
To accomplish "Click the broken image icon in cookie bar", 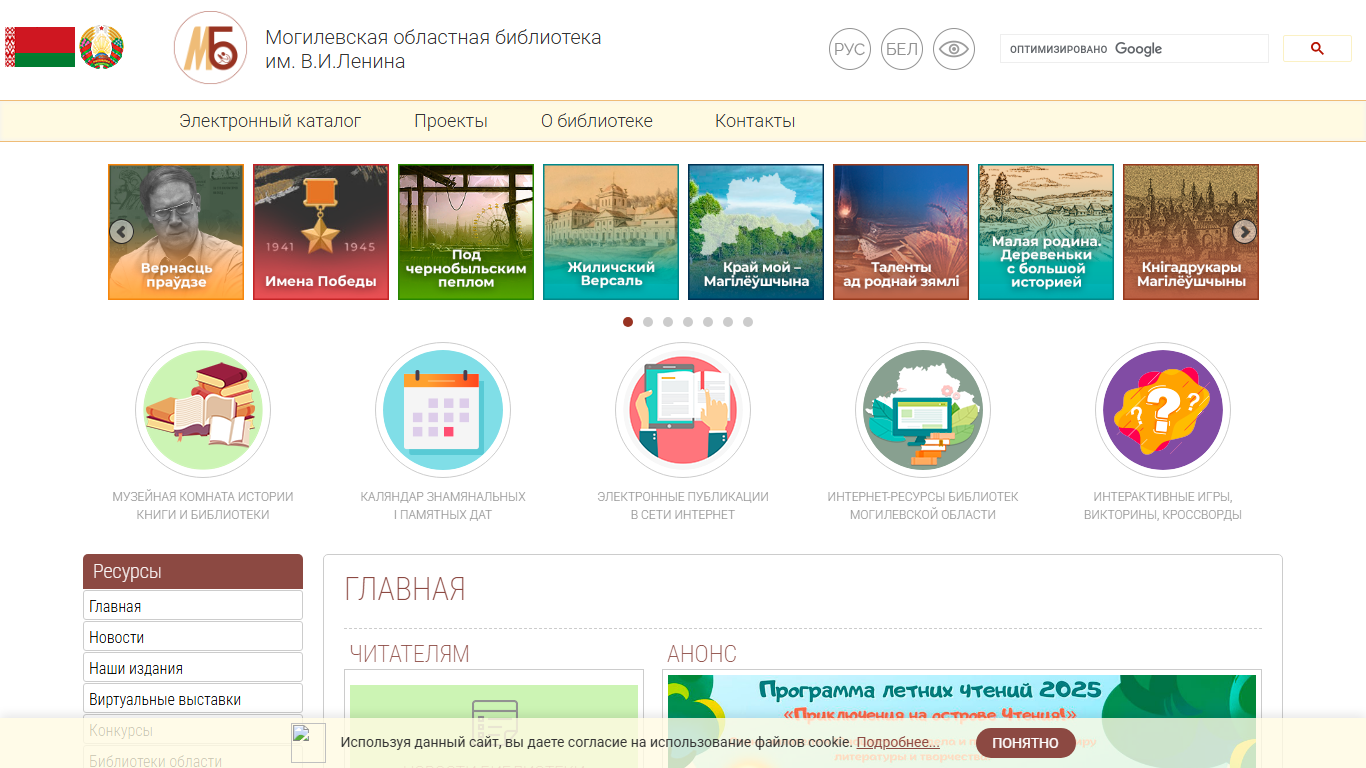I will click(x=308, y=743).
